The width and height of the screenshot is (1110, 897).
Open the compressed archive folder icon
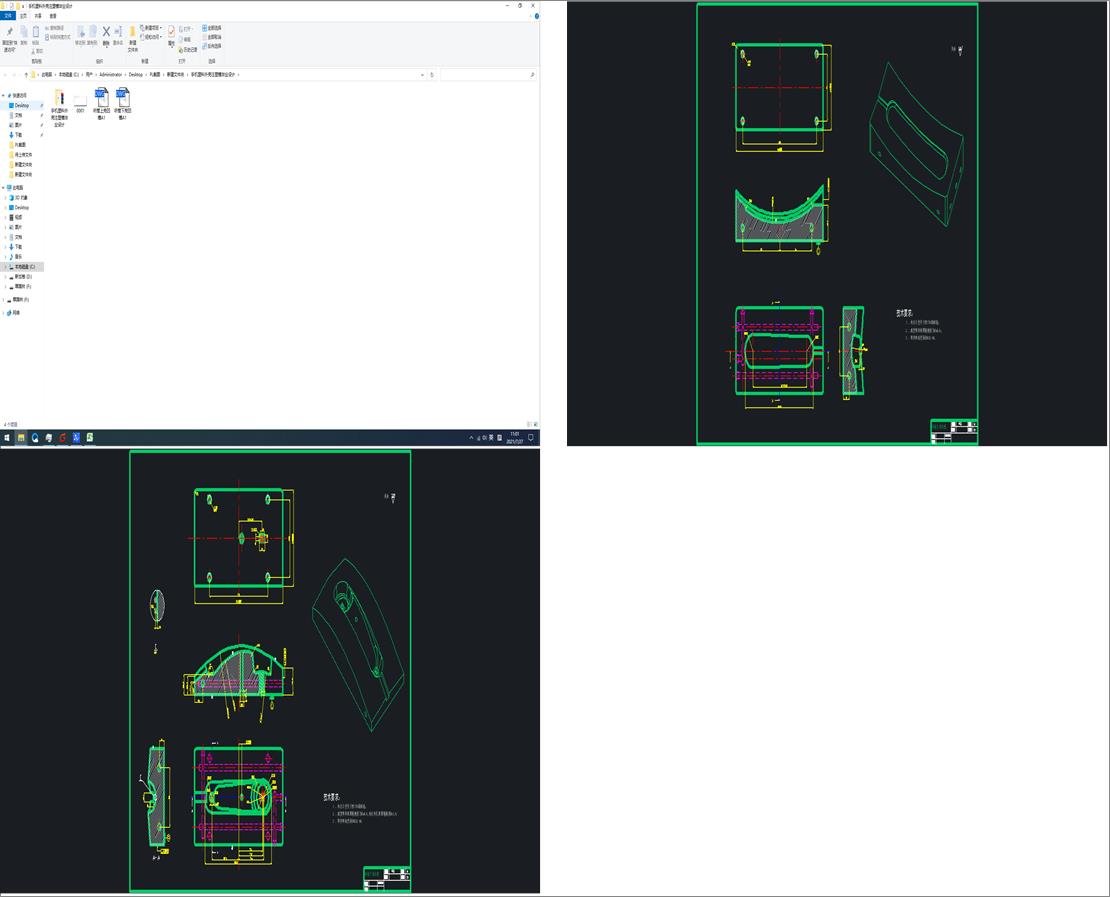point(59,98)
